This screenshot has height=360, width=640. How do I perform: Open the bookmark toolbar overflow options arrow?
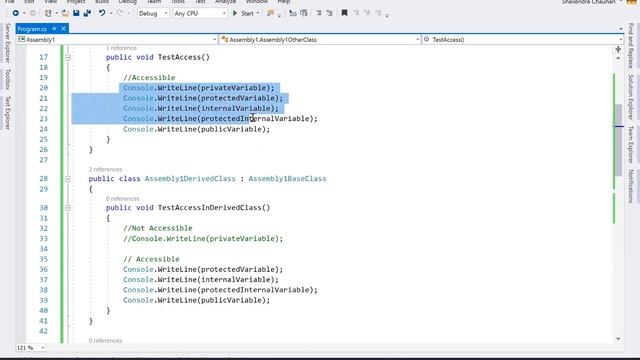point(387,15)
